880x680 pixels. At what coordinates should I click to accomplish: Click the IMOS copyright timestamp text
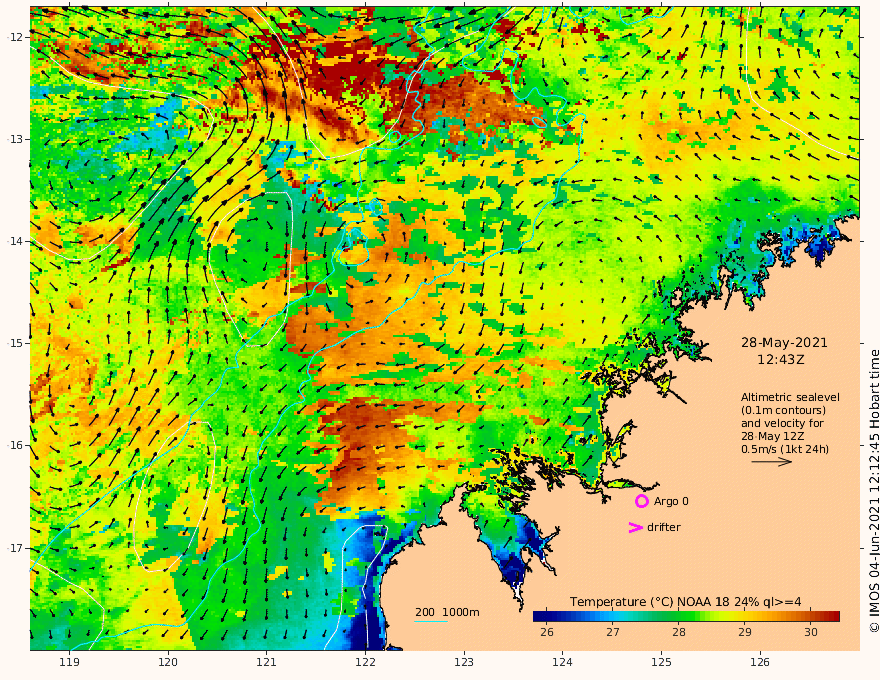[874, 491]
